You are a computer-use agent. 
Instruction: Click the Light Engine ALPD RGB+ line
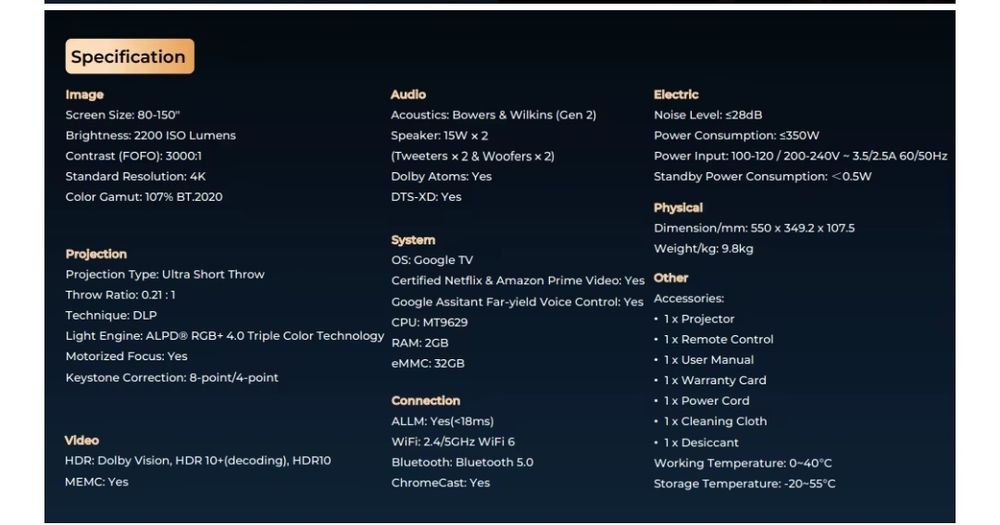pyautogui.click(x=224, y=336)
